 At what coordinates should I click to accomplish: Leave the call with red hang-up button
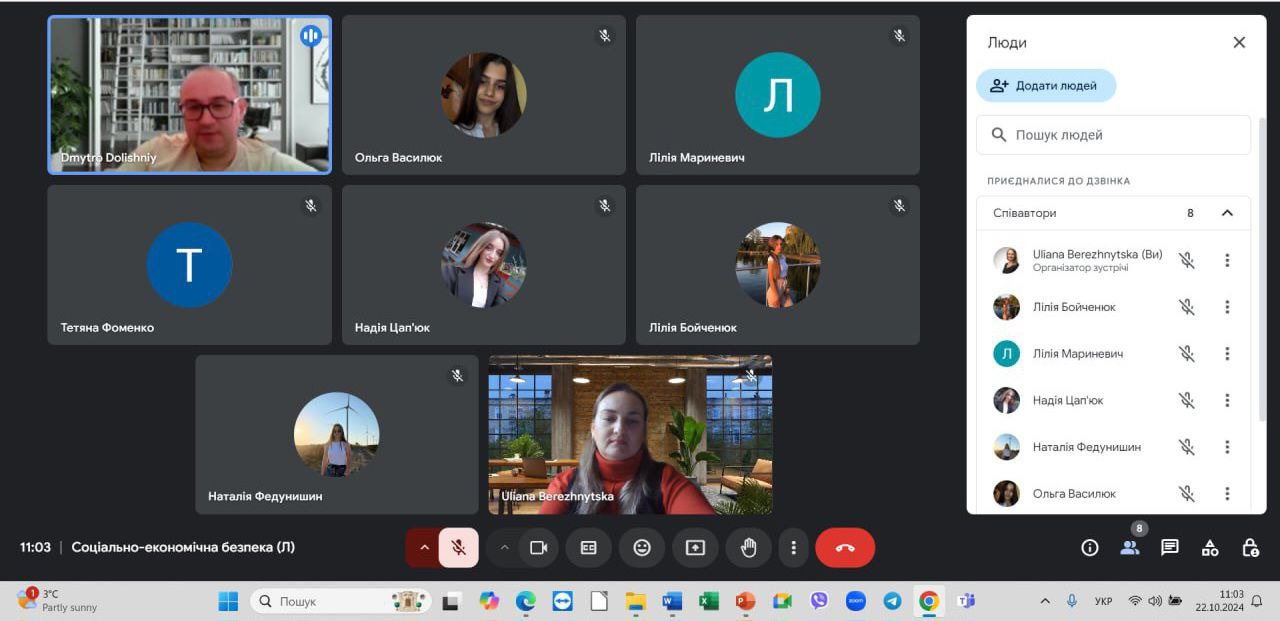845,547
